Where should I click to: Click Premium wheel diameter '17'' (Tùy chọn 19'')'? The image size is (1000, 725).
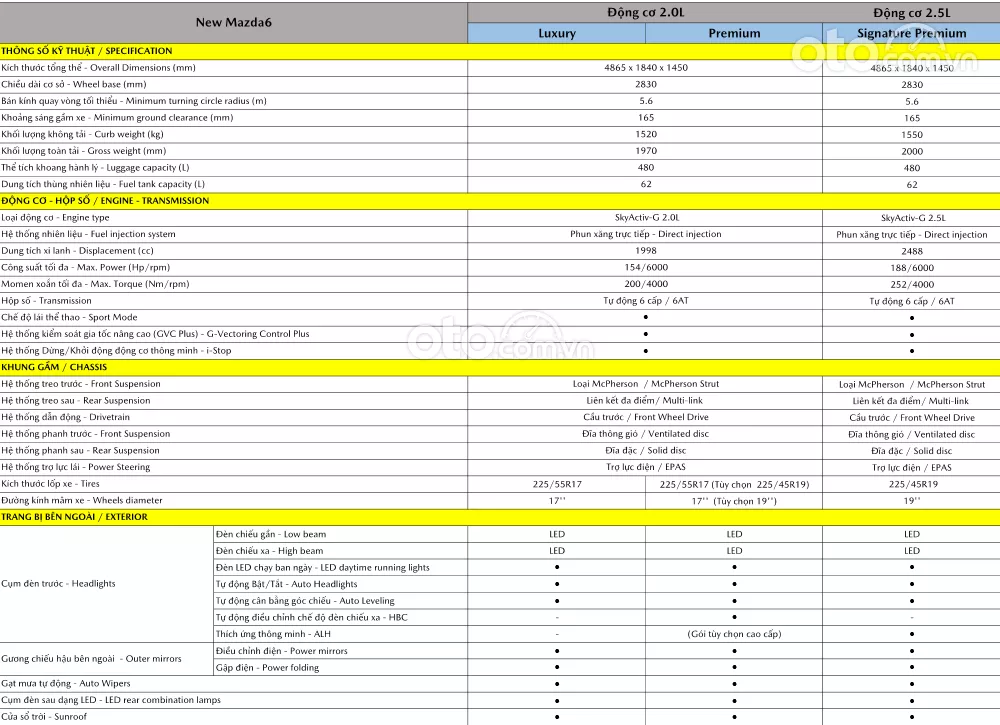click(734, 501)
